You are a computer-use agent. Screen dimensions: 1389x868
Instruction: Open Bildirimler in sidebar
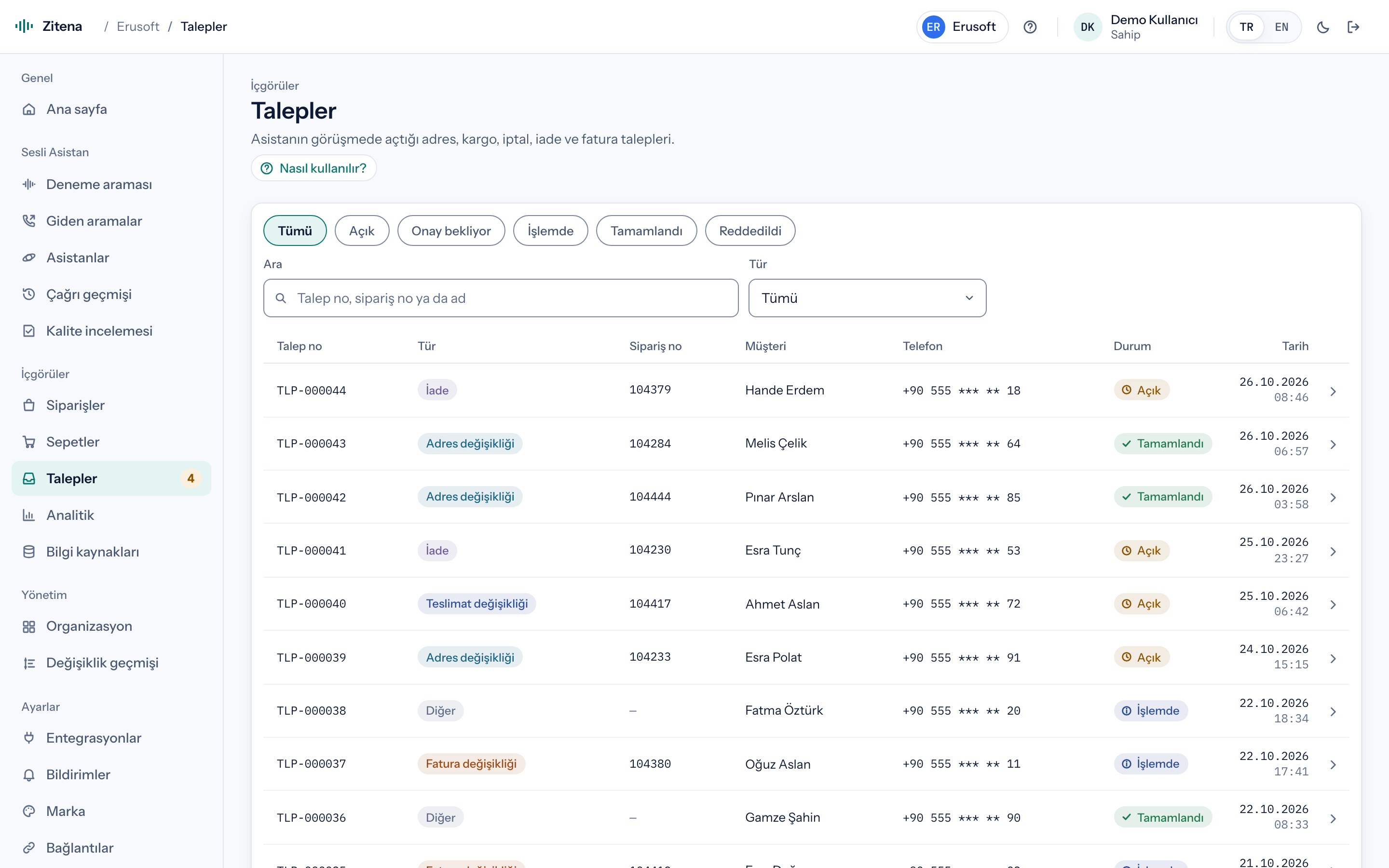pyautogui.click(x=111, y=775)
